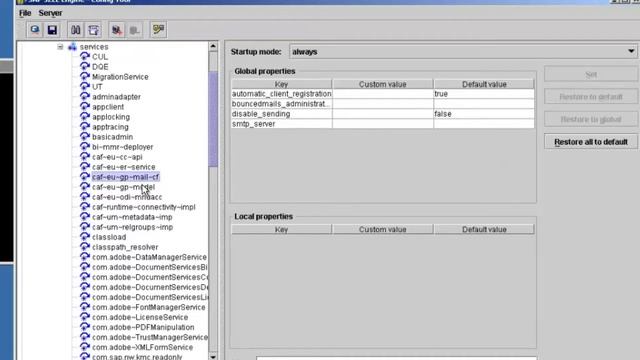Image resolution: width=640 pixels, height=360 pixels.
Task: Click the Key header in Global properties
Action: [x=281, y=84]
